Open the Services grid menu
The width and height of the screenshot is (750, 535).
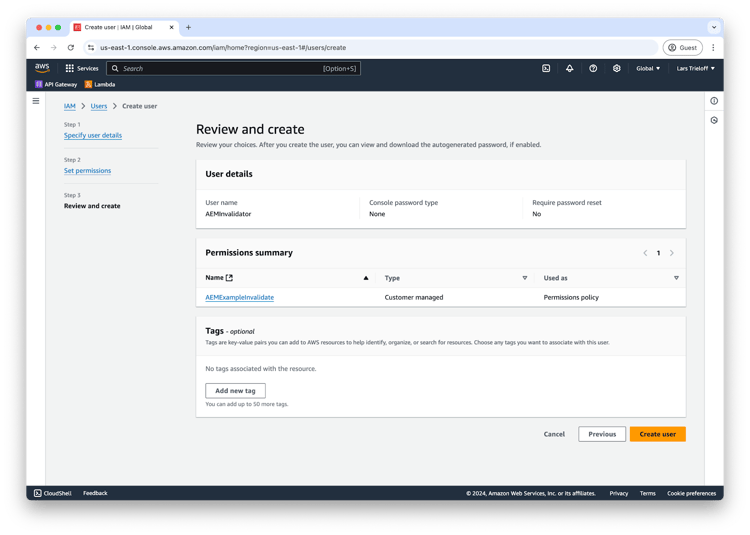coord(82,68)
